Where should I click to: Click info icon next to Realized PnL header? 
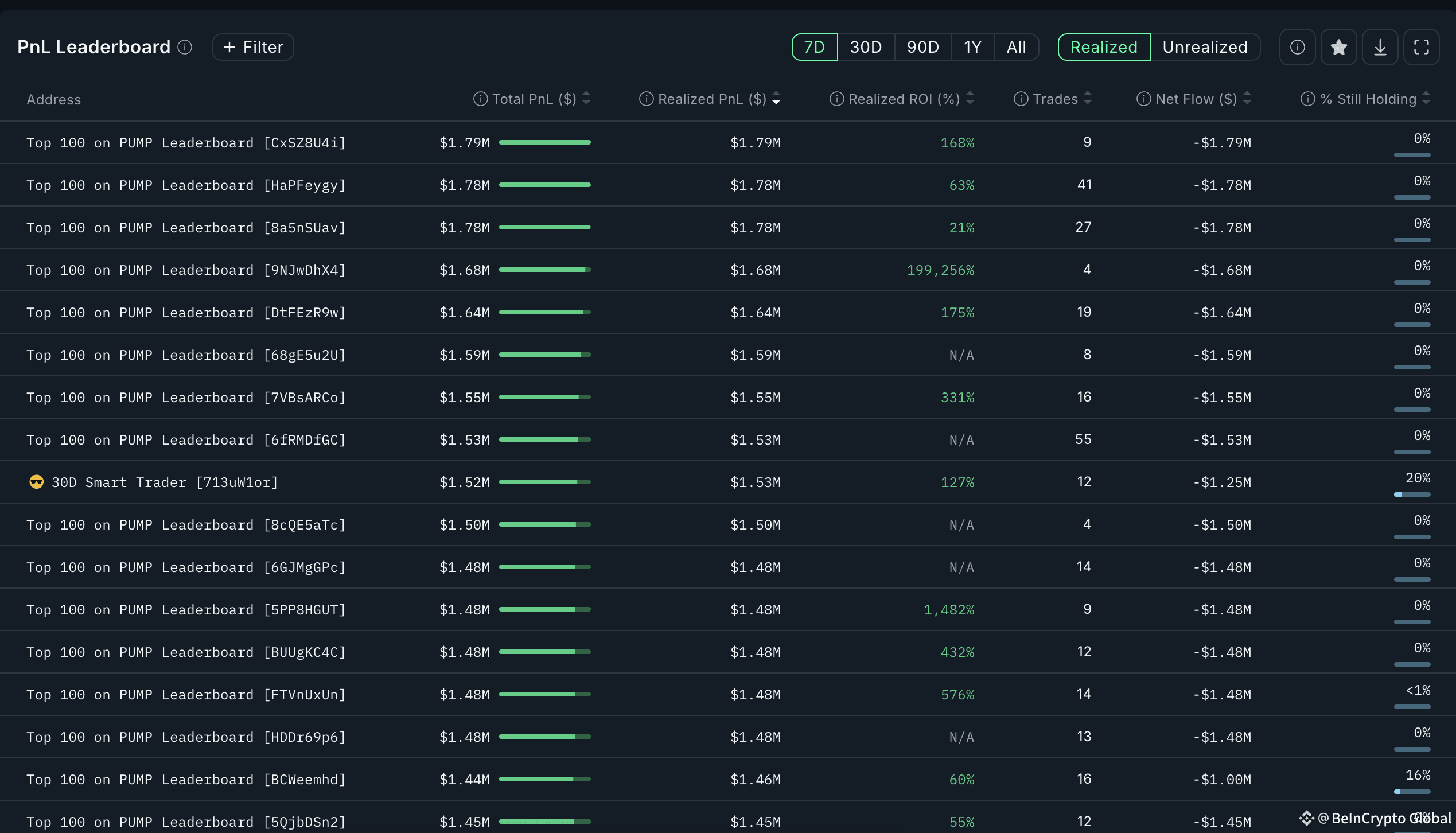647,99
